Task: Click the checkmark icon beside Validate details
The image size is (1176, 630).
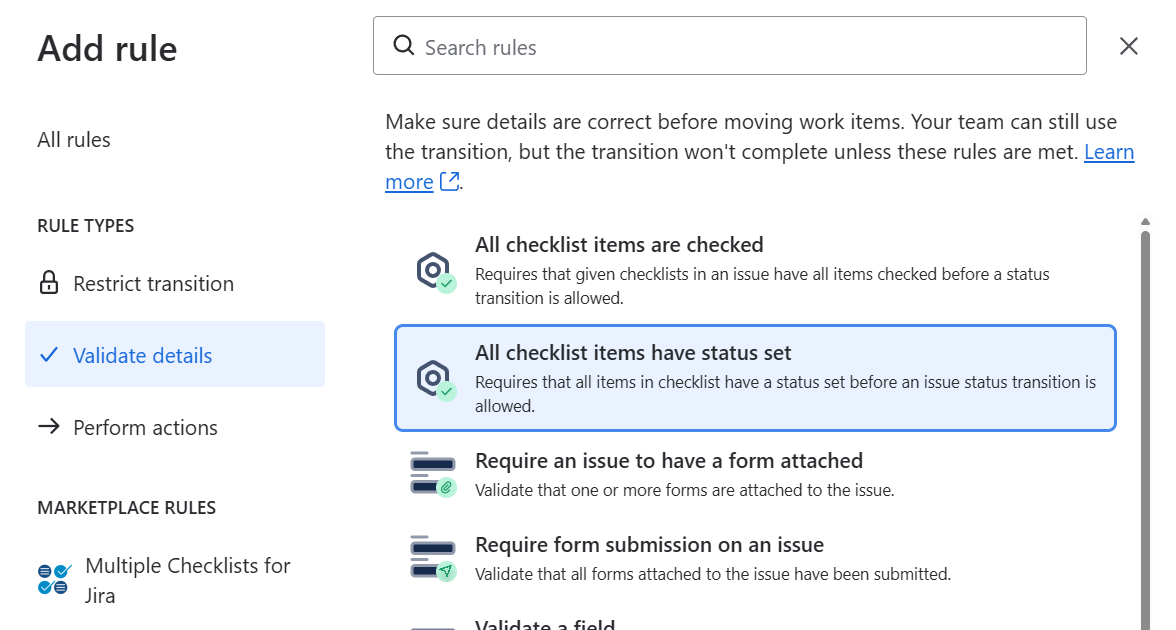Action: pyautogui.click(x=49, y=355)
